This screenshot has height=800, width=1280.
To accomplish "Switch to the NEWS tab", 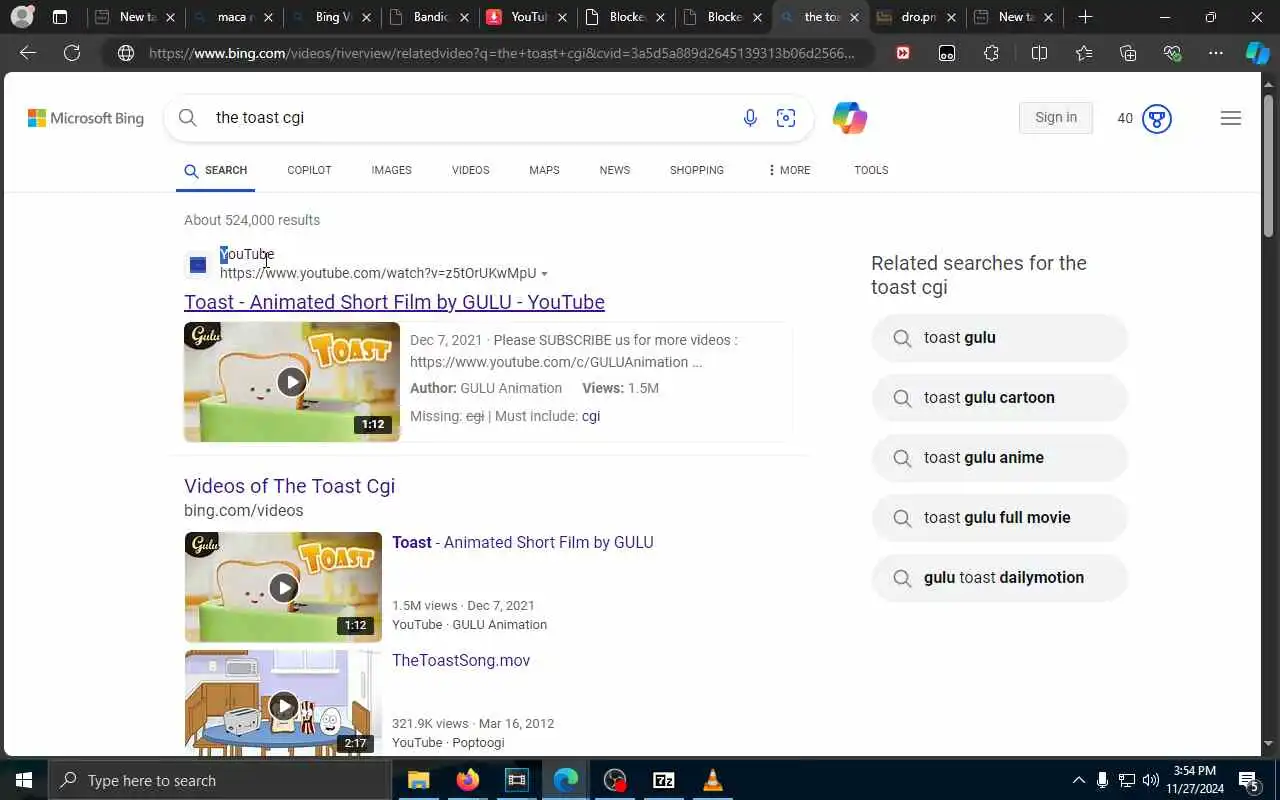I will point(615,170).
